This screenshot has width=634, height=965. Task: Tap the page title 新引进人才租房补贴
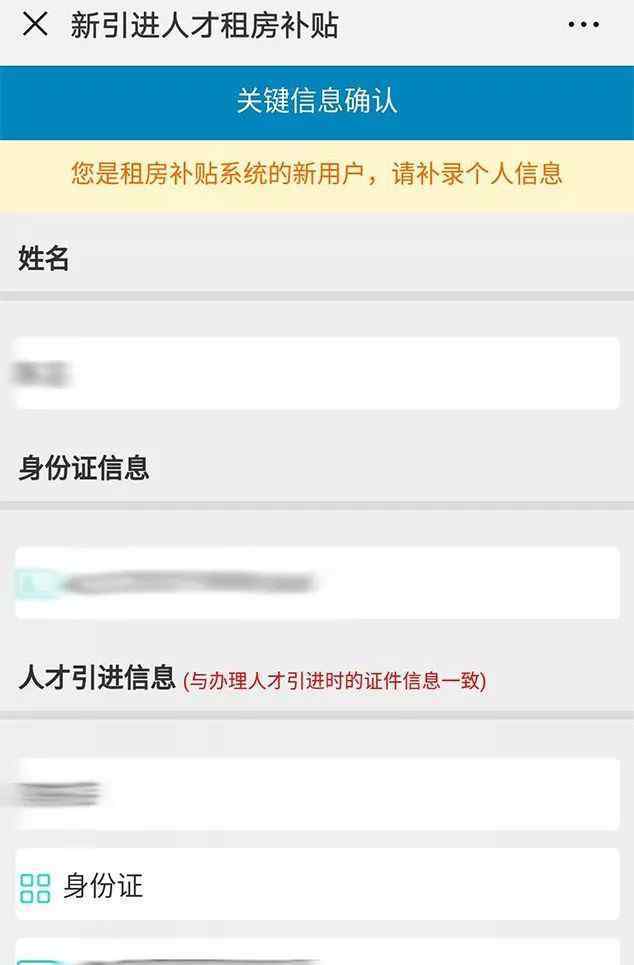pyautogui.click(x=204, y=26)
